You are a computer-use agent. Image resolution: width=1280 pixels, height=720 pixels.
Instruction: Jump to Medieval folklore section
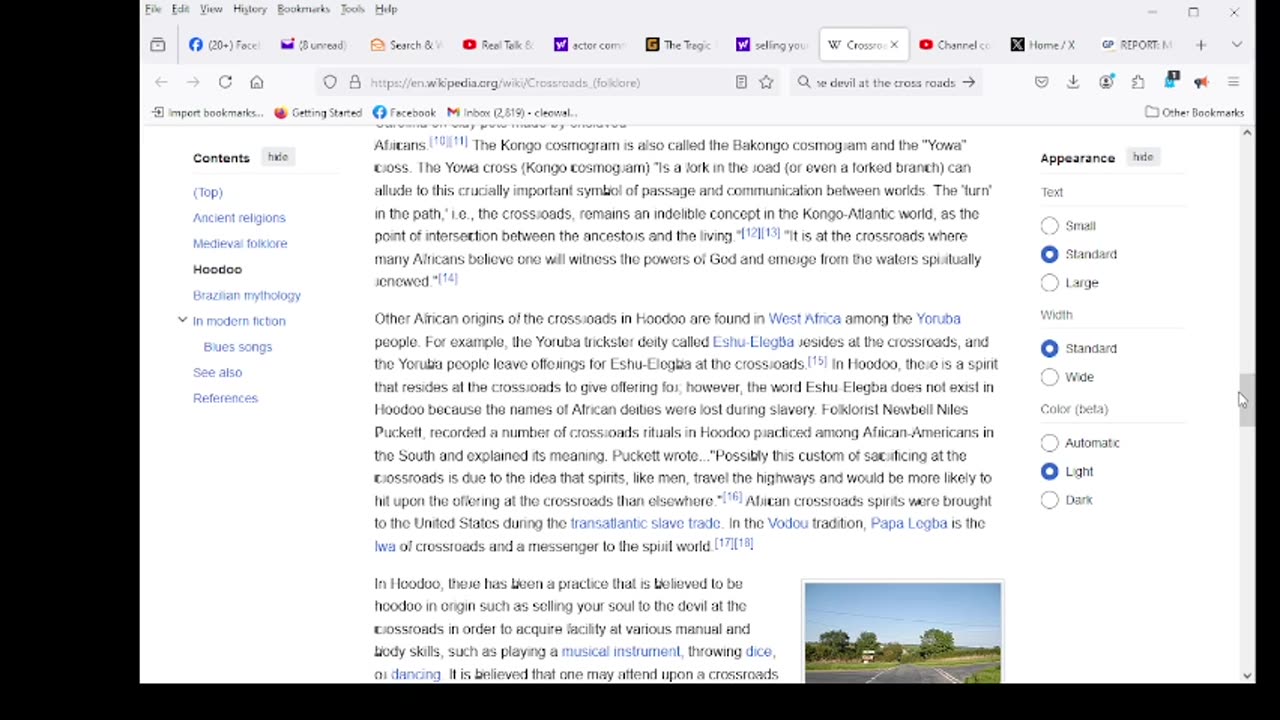click(240, 244)
